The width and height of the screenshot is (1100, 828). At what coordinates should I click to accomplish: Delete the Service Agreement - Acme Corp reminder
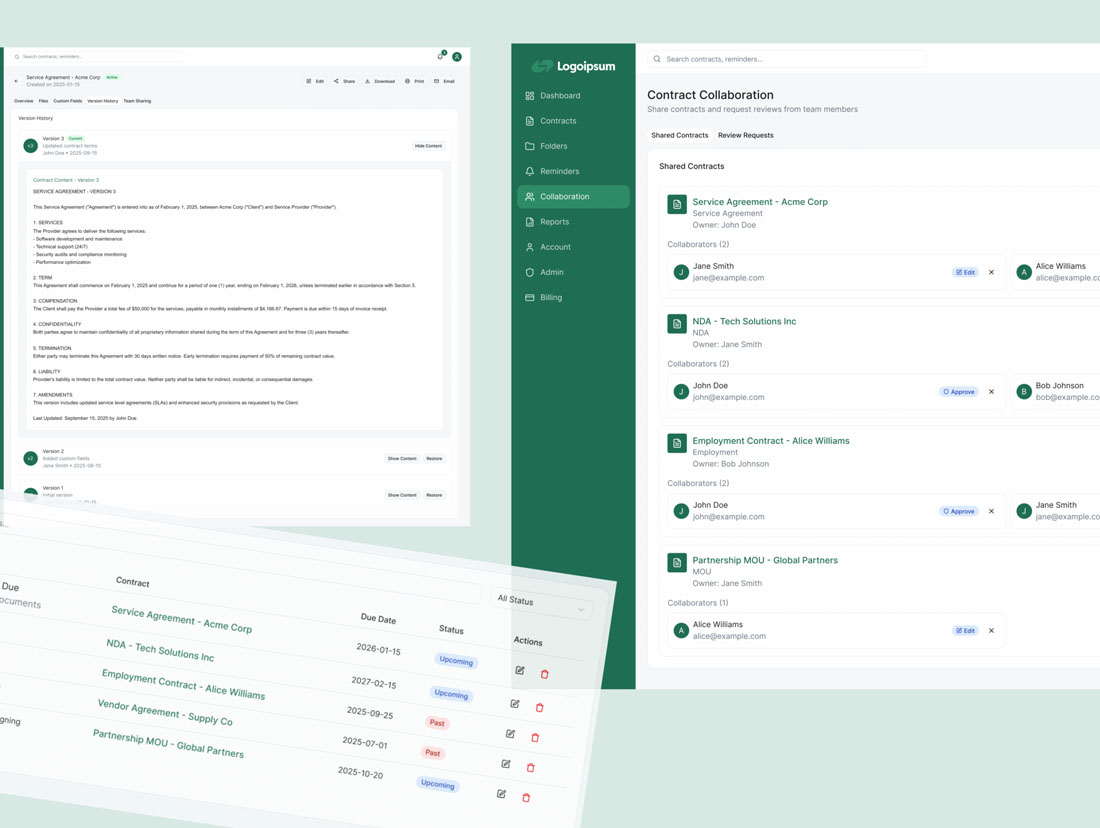(545, 674)
